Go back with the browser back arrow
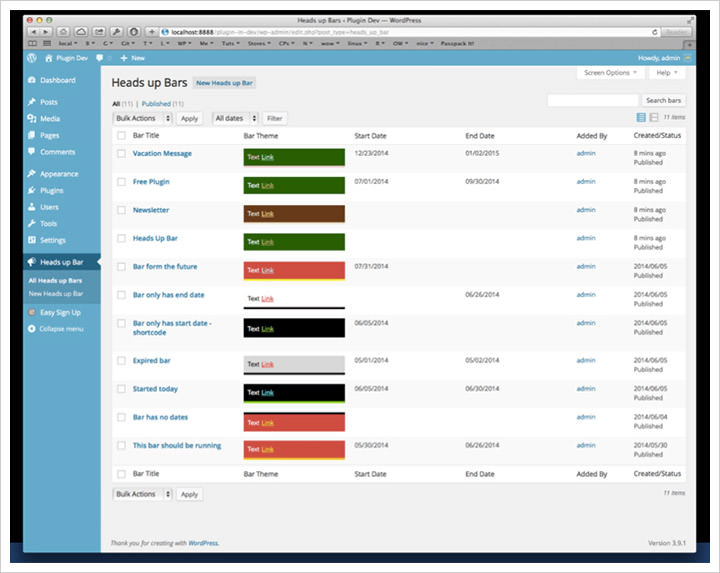The width and height of the screenshot is (720, 573). 33,32
